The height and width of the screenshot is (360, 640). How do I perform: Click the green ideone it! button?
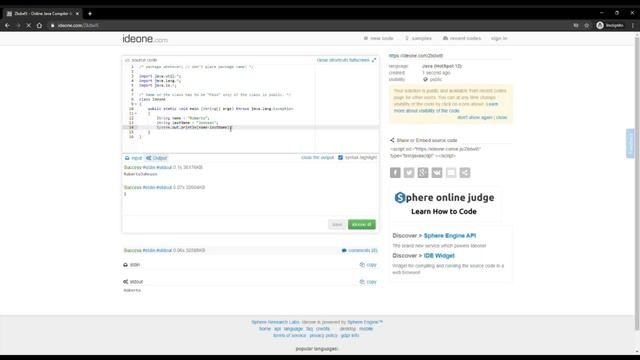point(362,224)
